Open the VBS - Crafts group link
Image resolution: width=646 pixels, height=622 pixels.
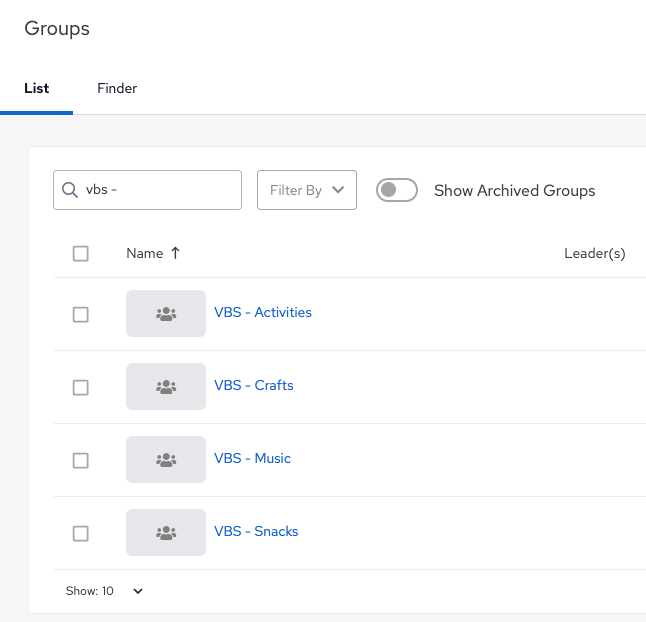coord(254,385)
